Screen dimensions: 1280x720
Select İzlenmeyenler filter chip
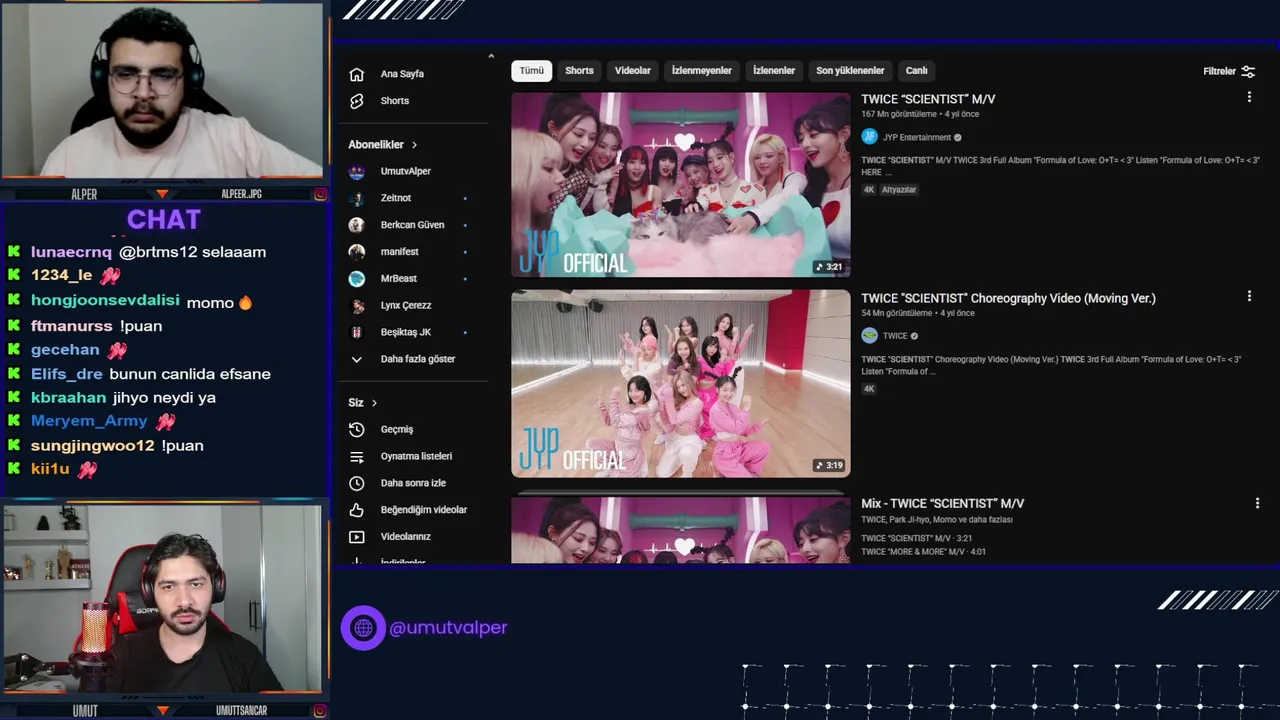click(x=702, y=71)
